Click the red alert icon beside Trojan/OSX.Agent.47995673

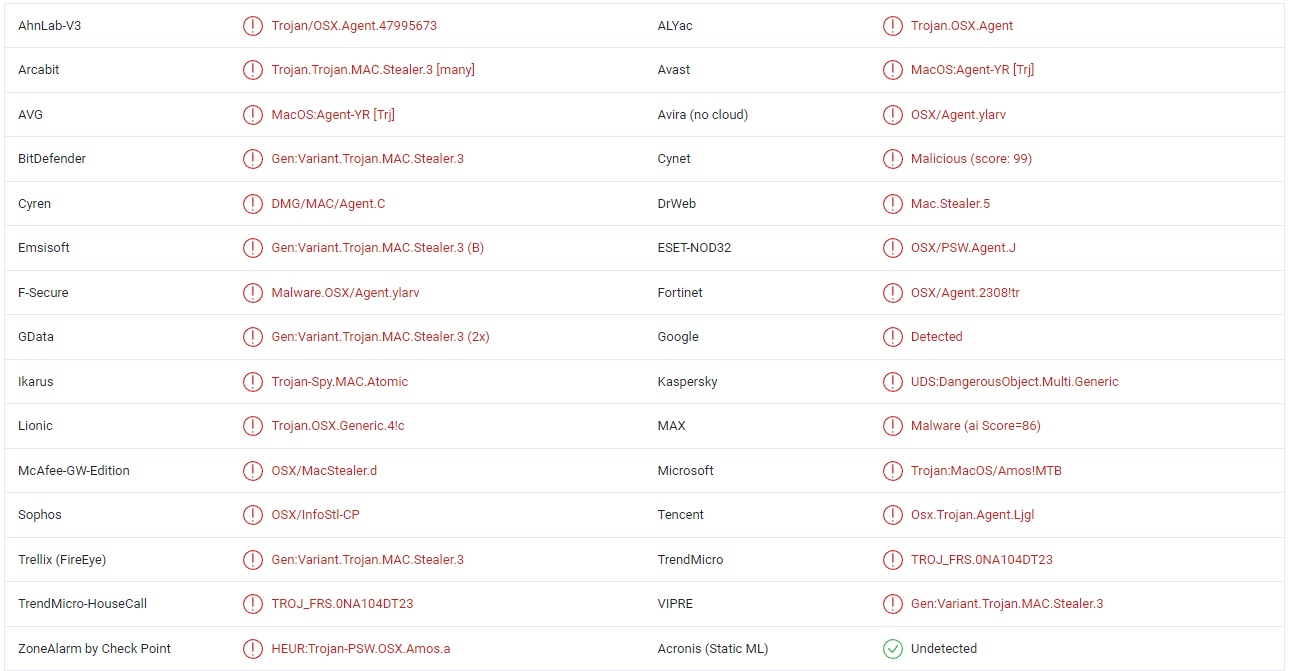[253, 26]
